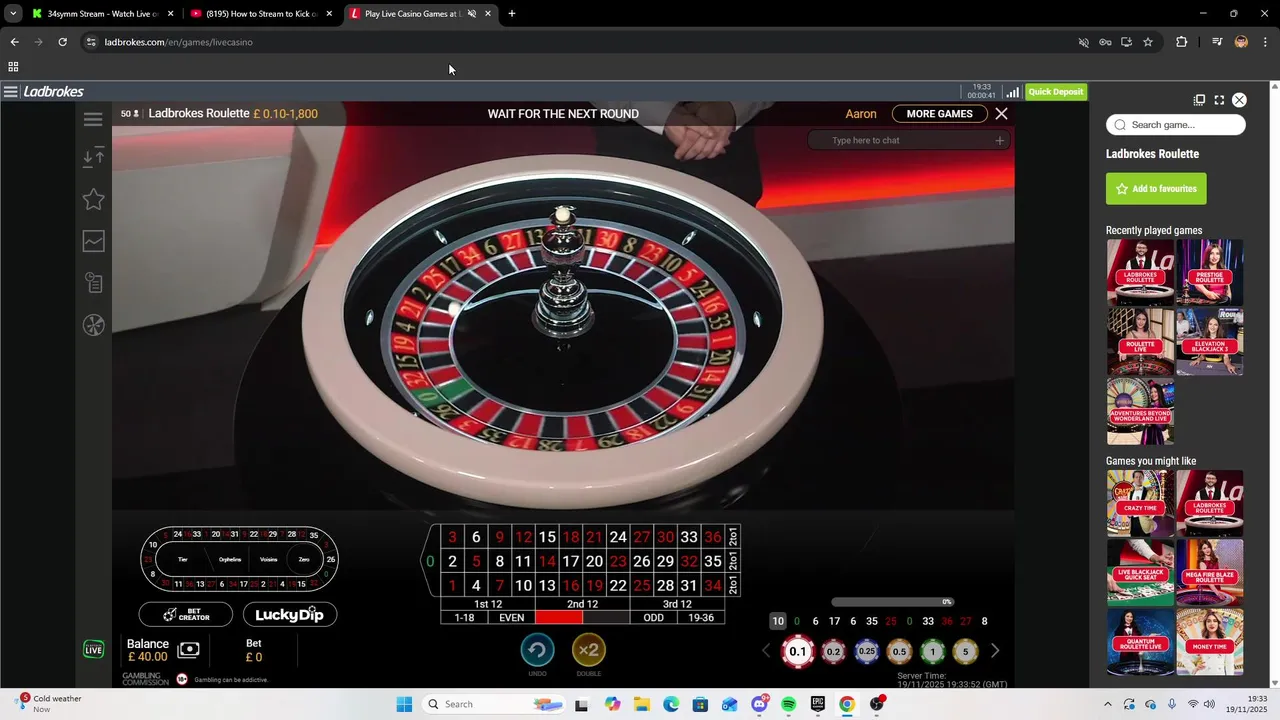Open Money Time game thumbnail
The width and height of the screenshot is (1280, 720).
(1210, 642)
